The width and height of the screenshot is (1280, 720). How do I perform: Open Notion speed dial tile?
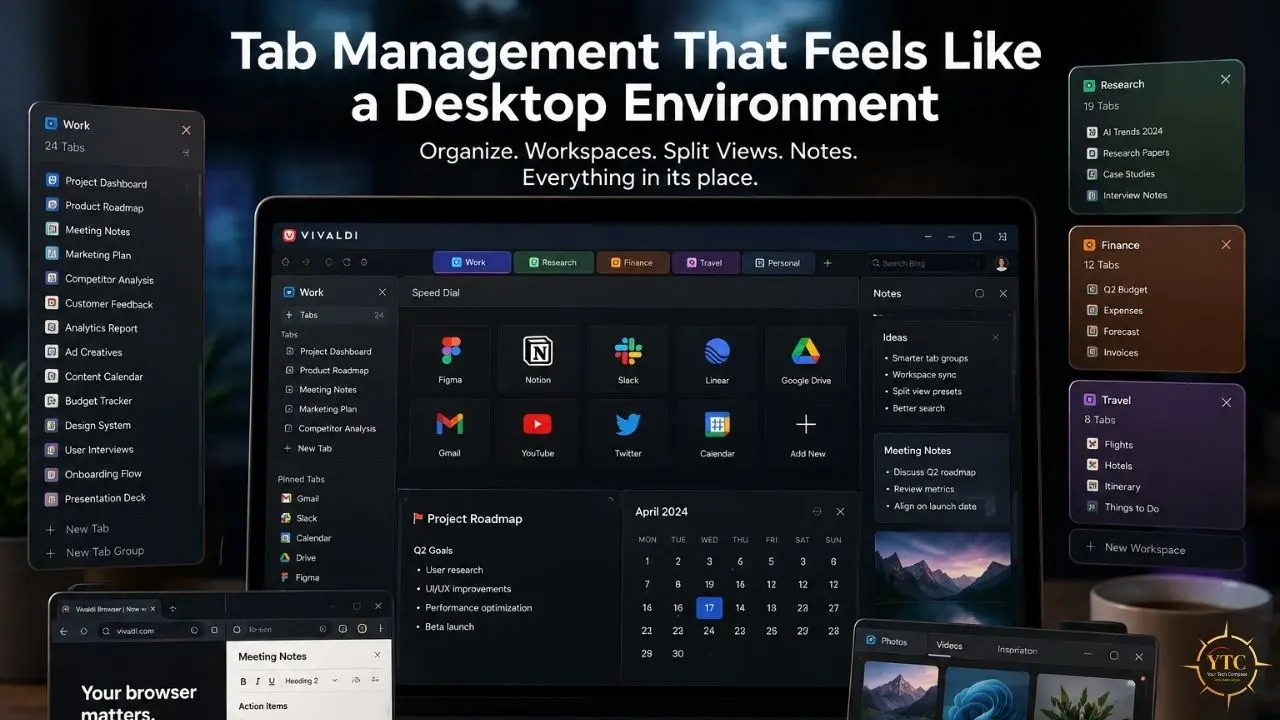coord(538,360)
